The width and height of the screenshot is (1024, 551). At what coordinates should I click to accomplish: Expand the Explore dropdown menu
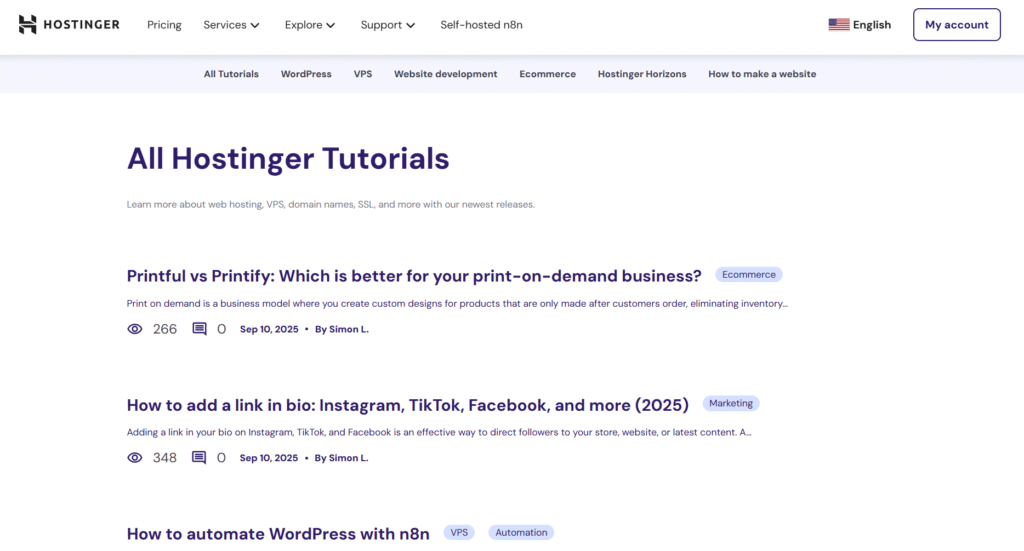(x=310, y=25)
